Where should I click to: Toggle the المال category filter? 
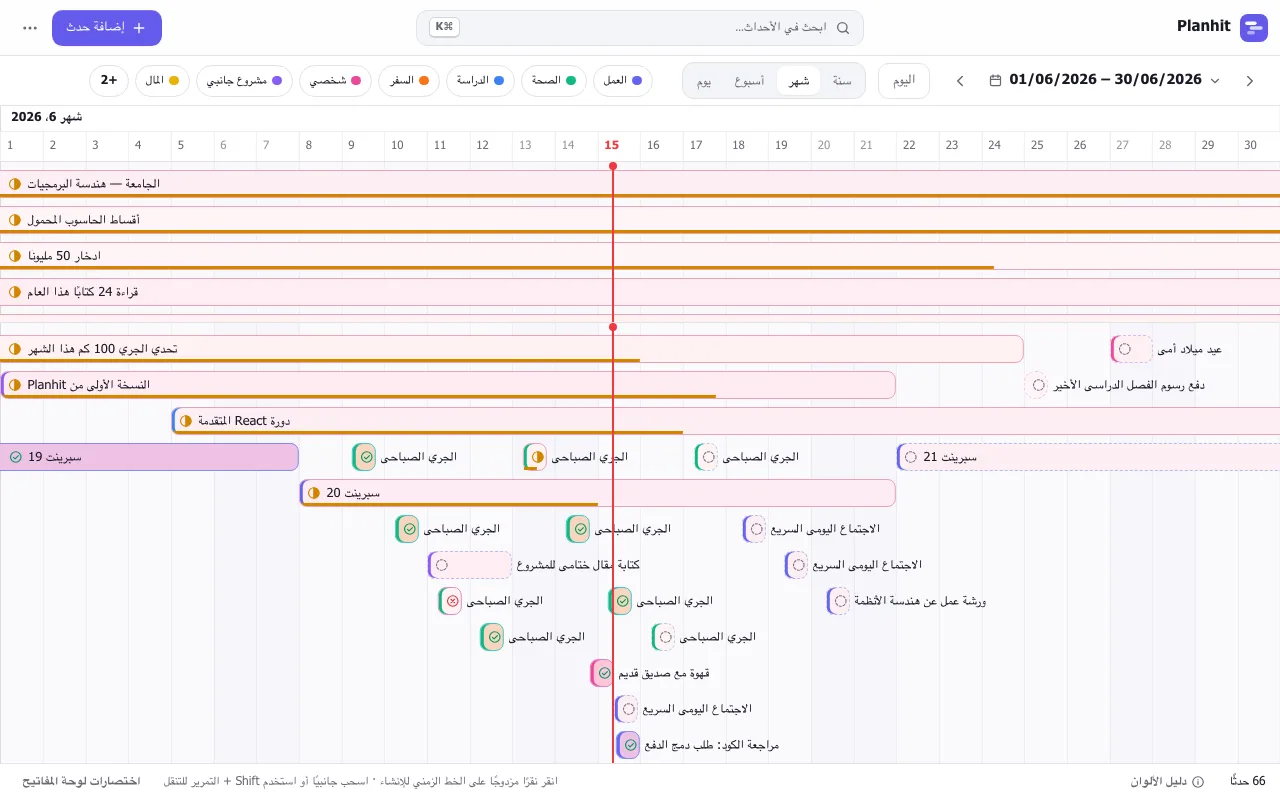tap(162, 81)
